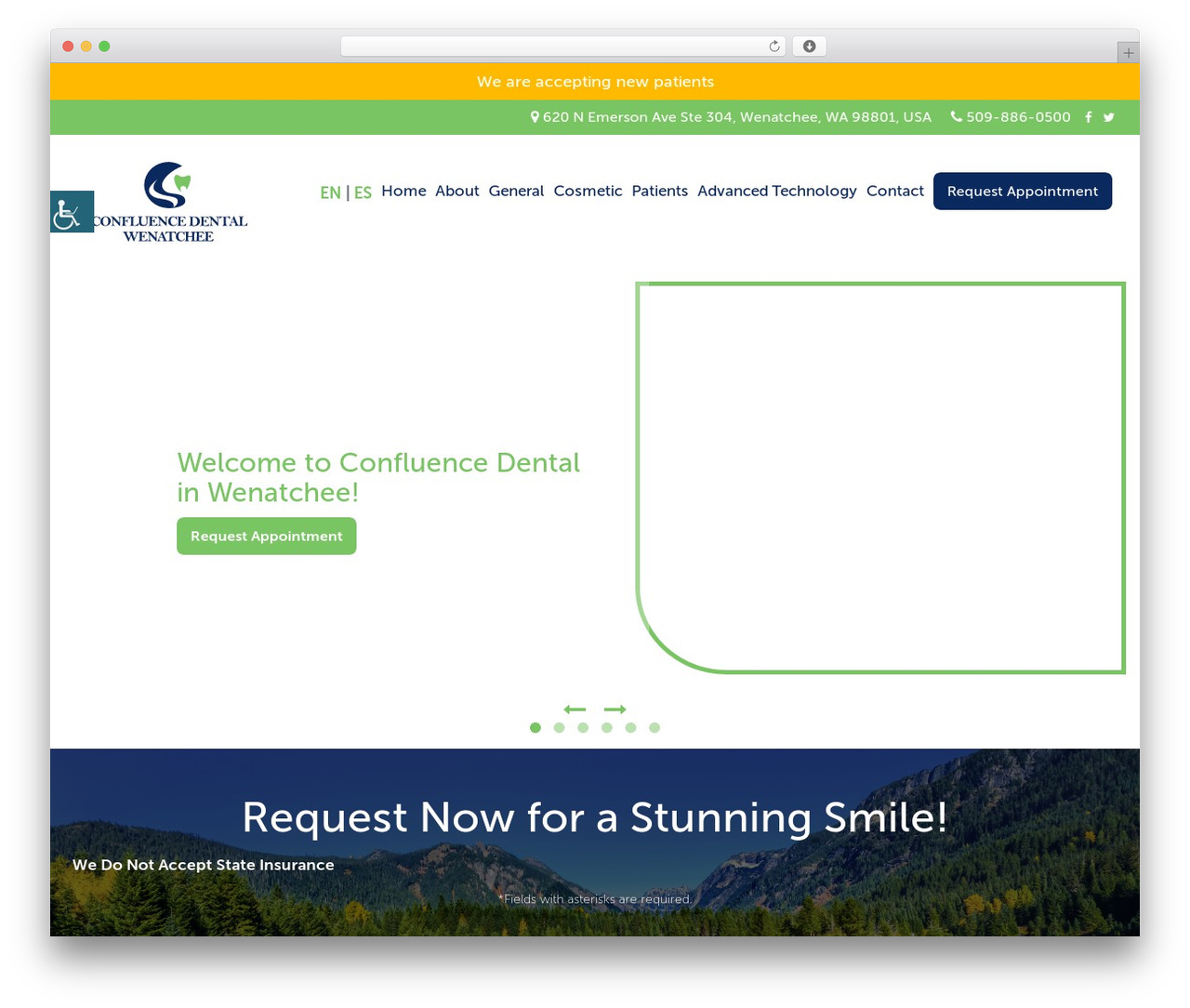Advance slider with the right arrow

tap(615, 710)
